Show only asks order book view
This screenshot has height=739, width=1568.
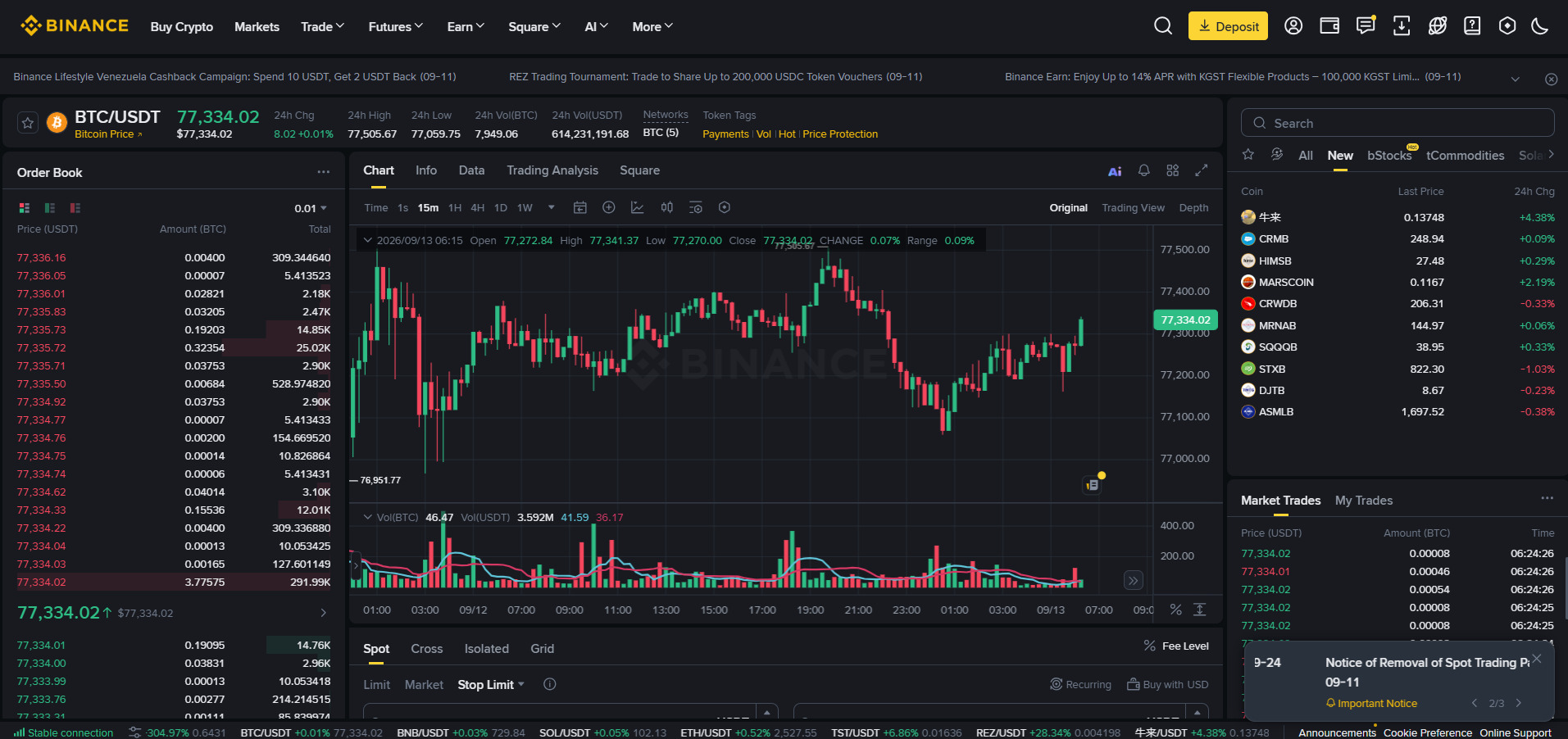click(x=75, y=208)
